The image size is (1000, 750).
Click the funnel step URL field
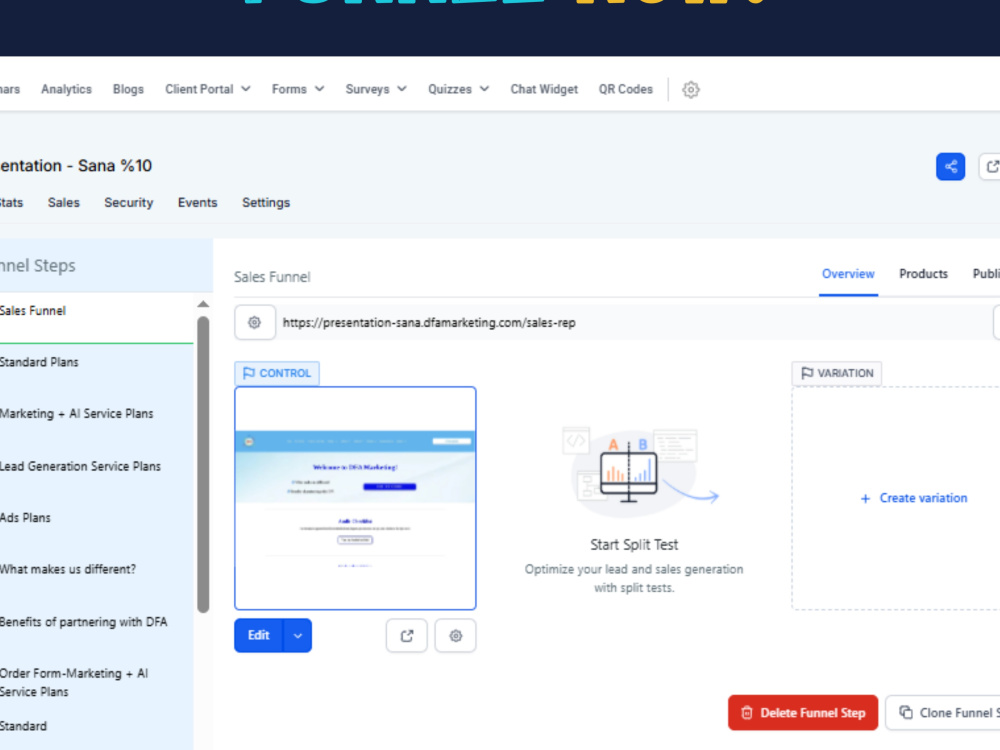click(x=635, y=323)
